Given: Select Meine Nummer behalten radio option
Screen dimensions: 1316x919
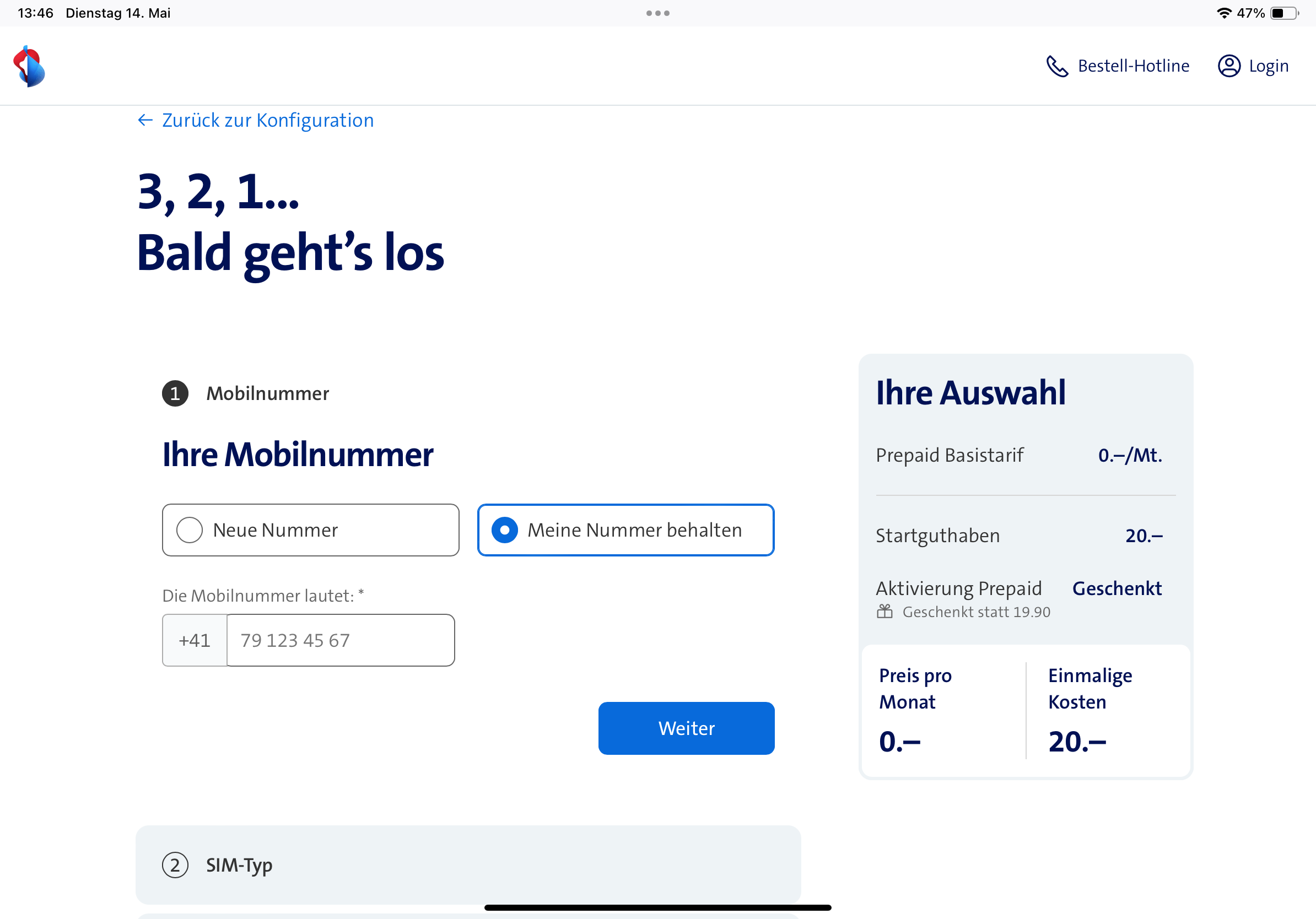Looking at the screenshot, I should click(505, 530).
